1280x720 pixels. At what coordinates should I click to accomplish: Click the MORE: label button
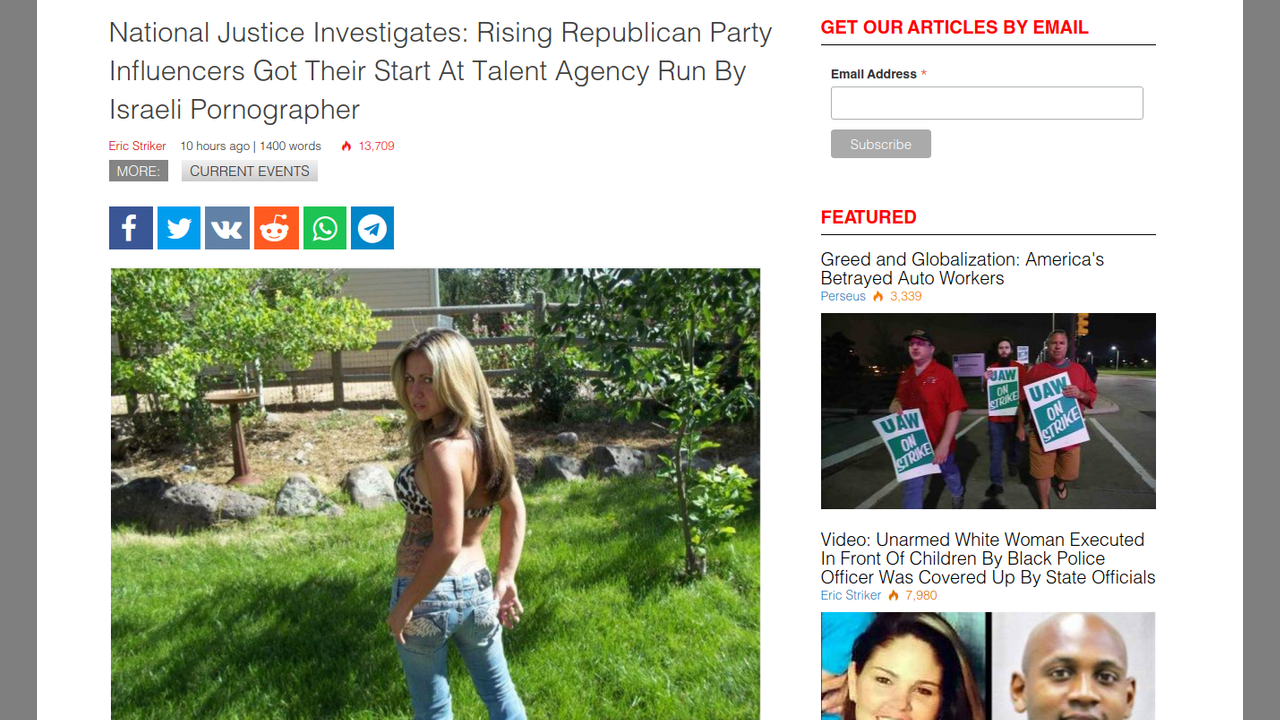(138, 171)
